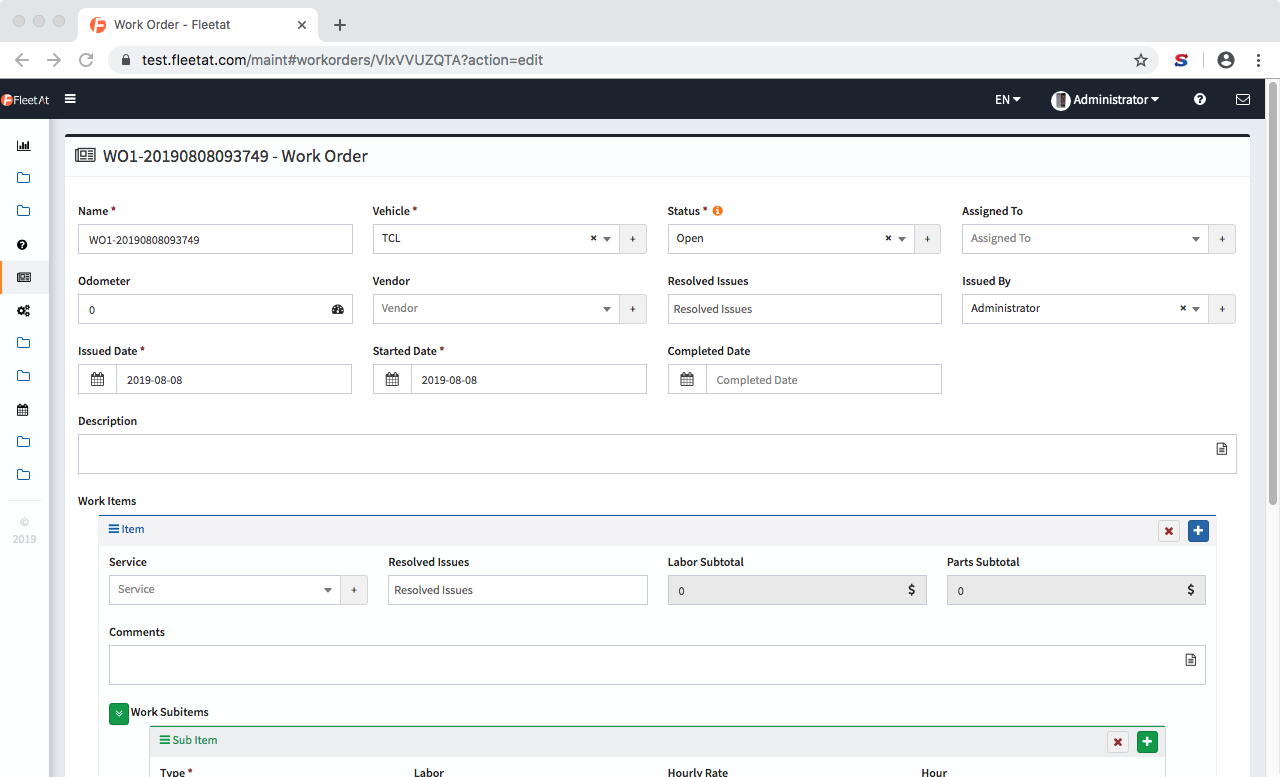Add a new Assigned To entry
Viewport: 1280px width, 777px height.
coord(1222,239)
